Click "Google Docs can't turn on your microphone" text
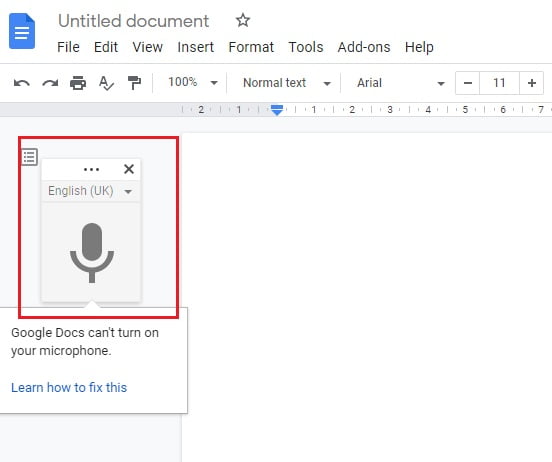The width and height of the screenshot is (552, 462). [x=85, y=342]
